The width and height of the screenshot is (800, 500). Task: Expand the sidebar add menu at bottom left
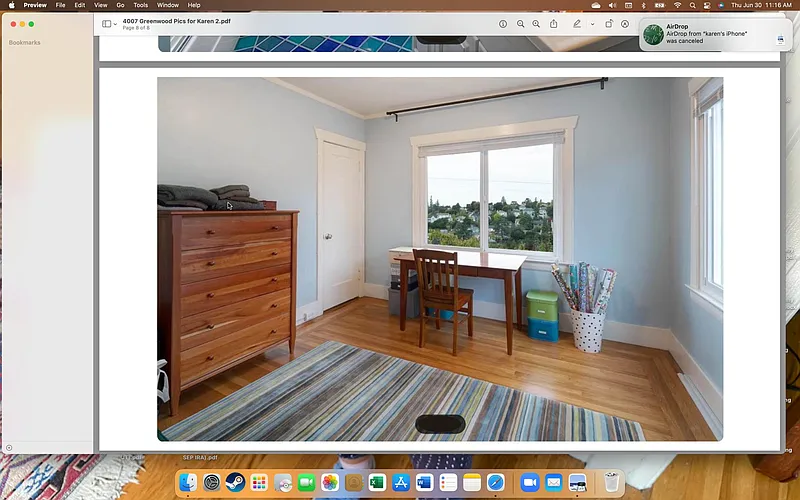(9, 448)
